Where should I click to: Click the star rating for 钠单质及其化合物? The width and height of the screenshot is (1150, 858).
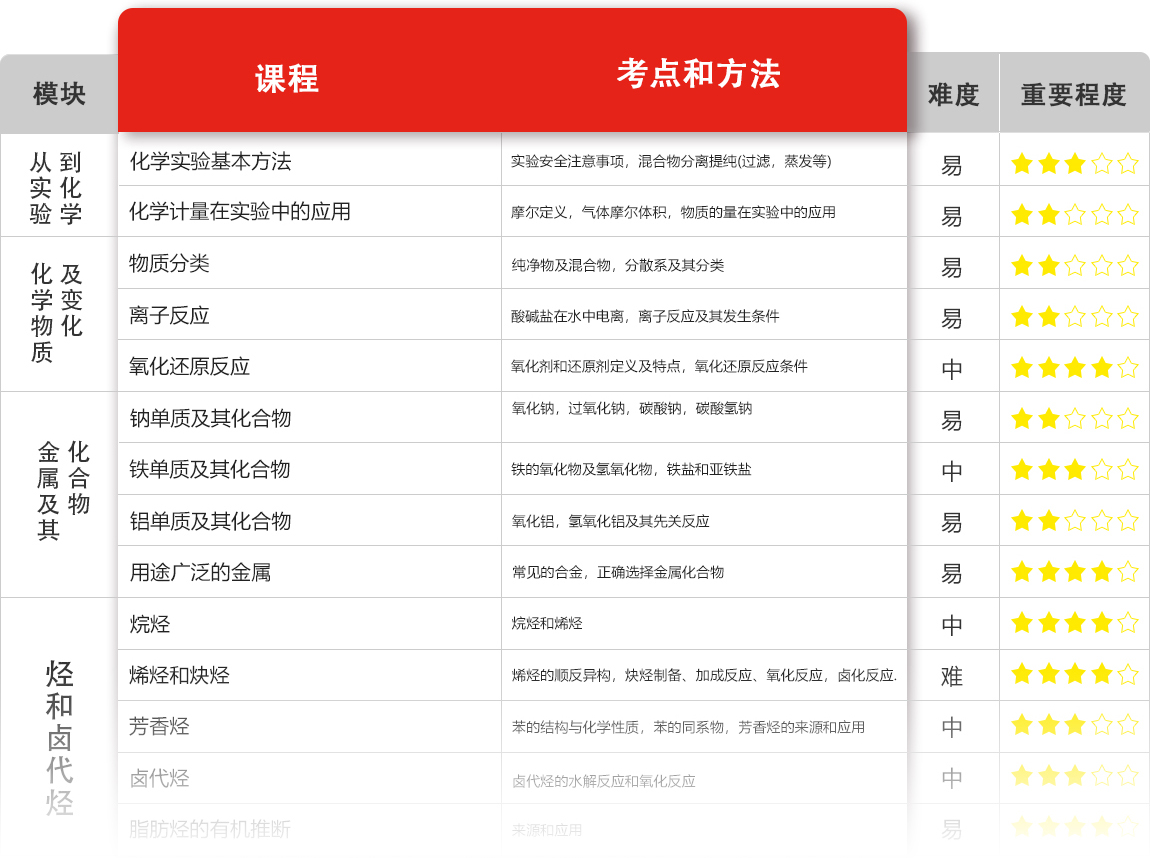pyautogui.click(x=1074, y=418)
